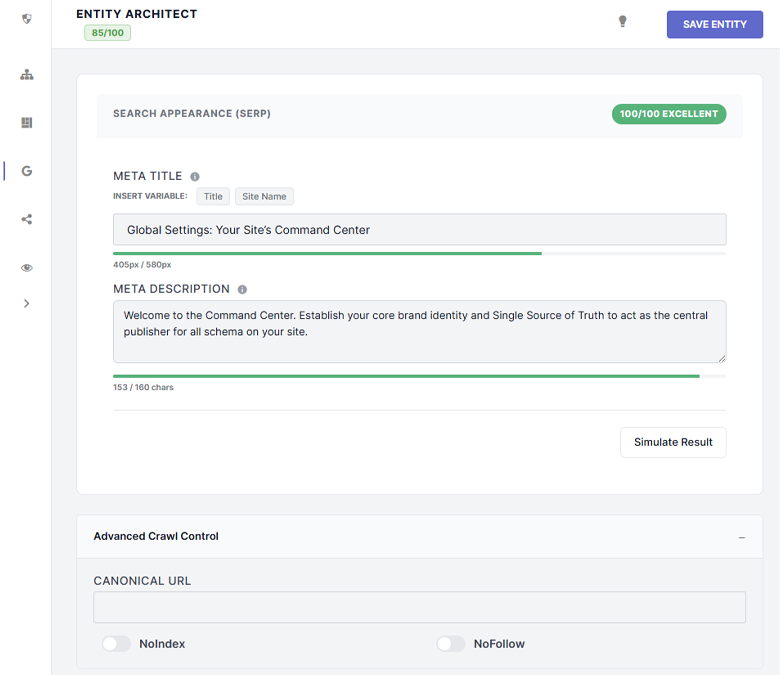This screenshot has height=675, width=784.
Task: Open the shield icon in the sidebar
Action: [x=27, y=19]
